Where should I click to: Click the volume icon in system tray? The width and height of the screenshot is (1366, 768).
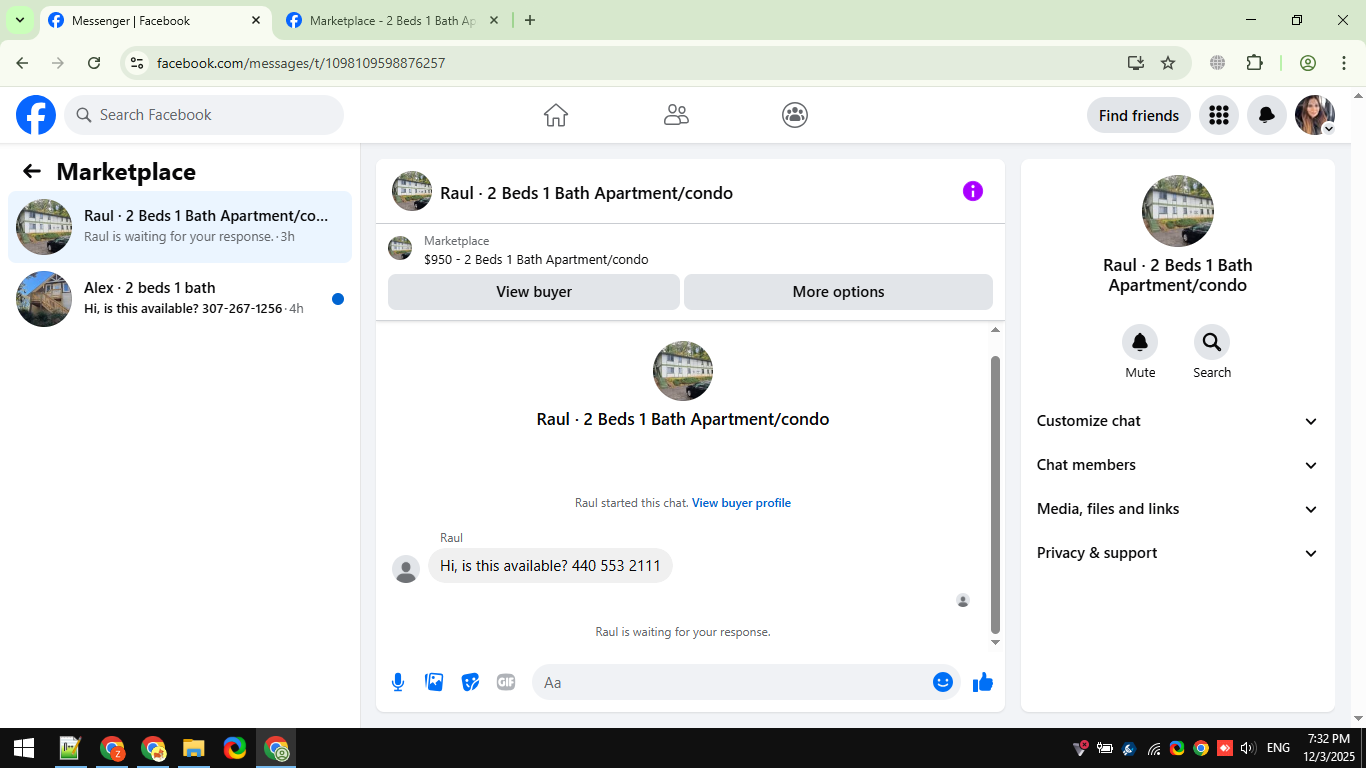point(1247,748)
